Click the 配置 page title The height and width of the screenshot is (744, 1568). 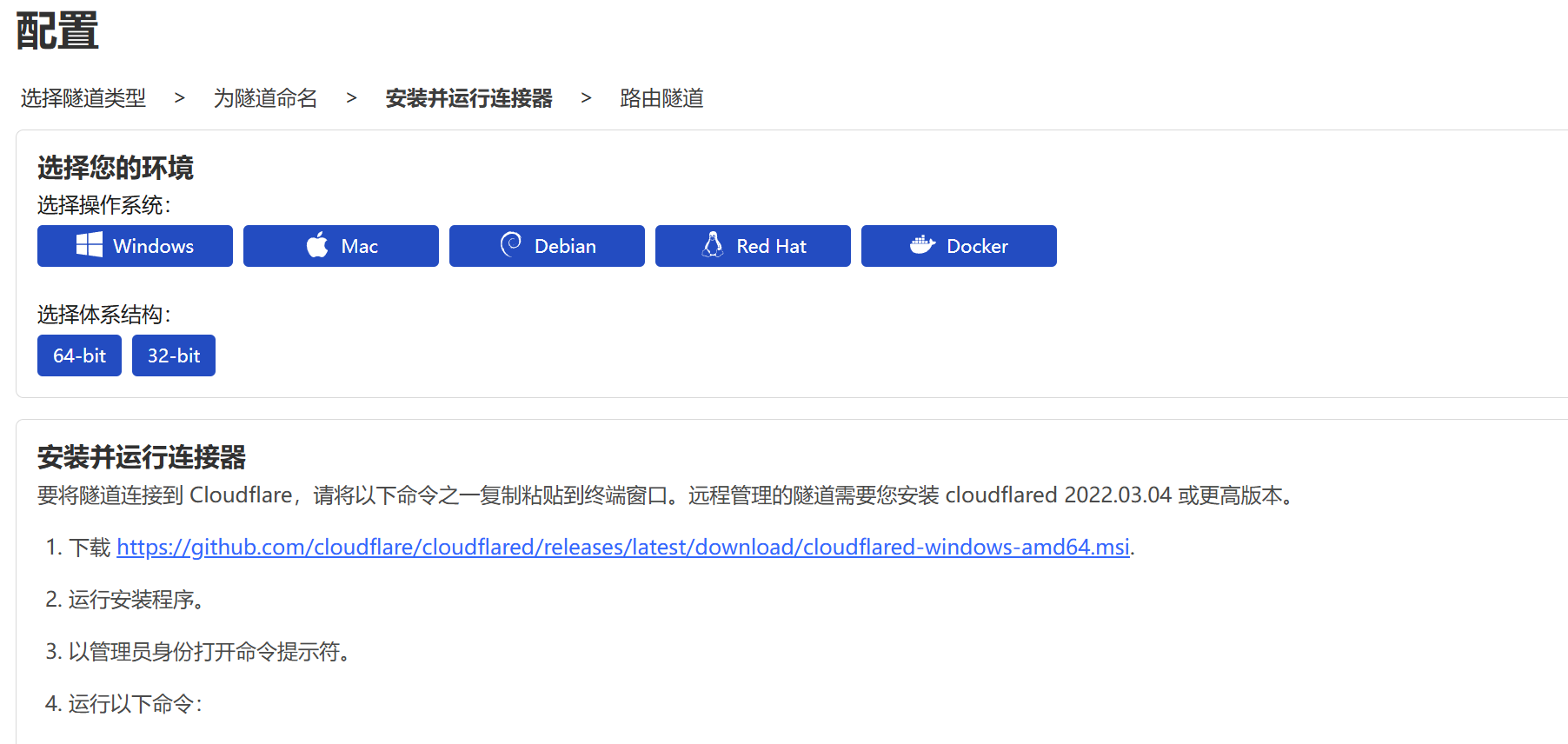coord(57,31)
